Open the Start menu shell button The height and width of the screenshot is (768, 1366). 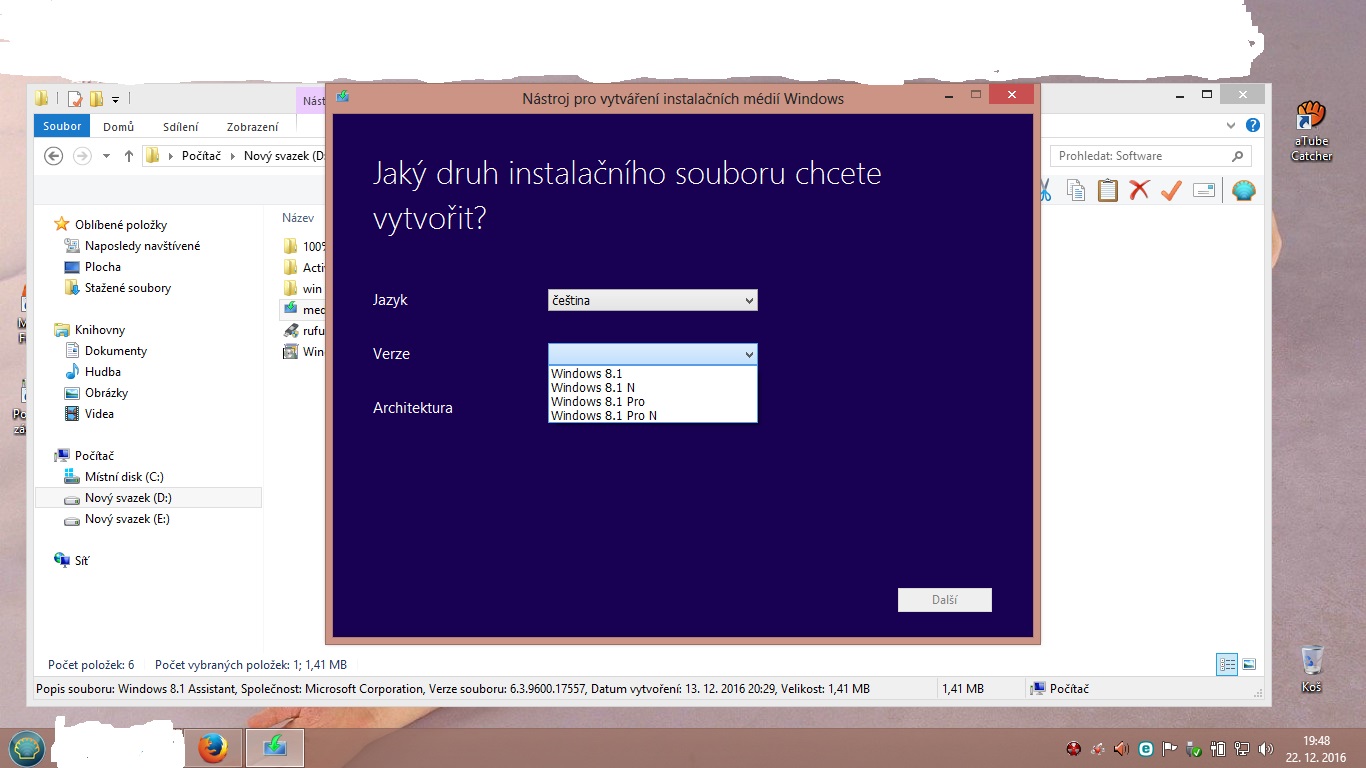(x=27, y=748)
